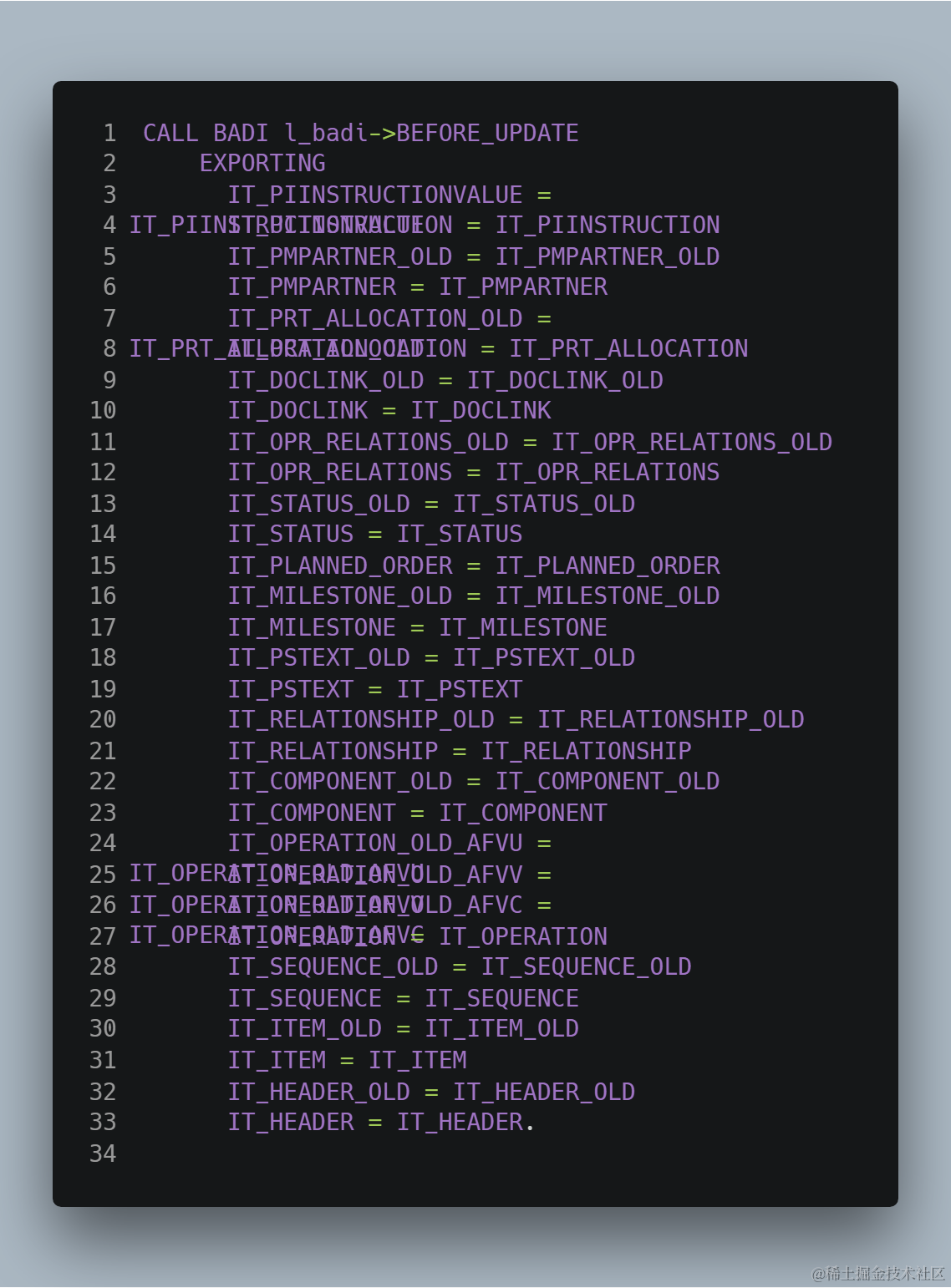Click the line 'IT_COMPONENT_OLD = IT_COMPONENT_OLD'
The image size is (951, 1288).
pyautogui.click(x=474, y=781)
